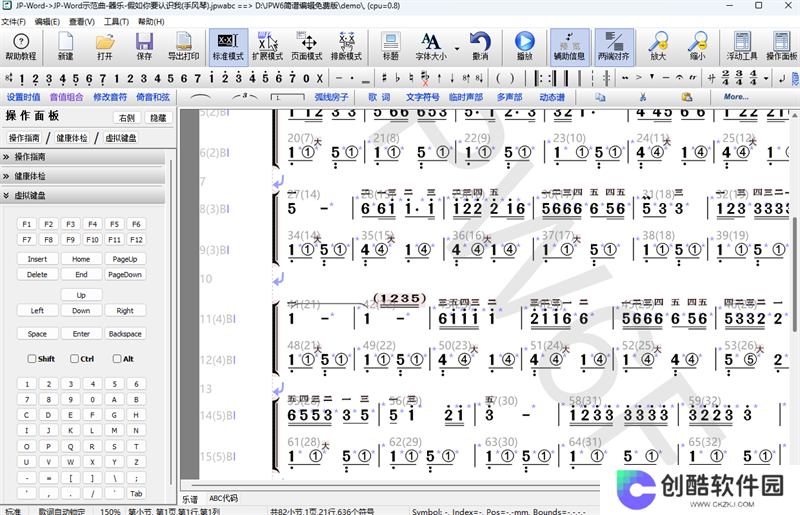Undo with the 撤消 icon

480,46
